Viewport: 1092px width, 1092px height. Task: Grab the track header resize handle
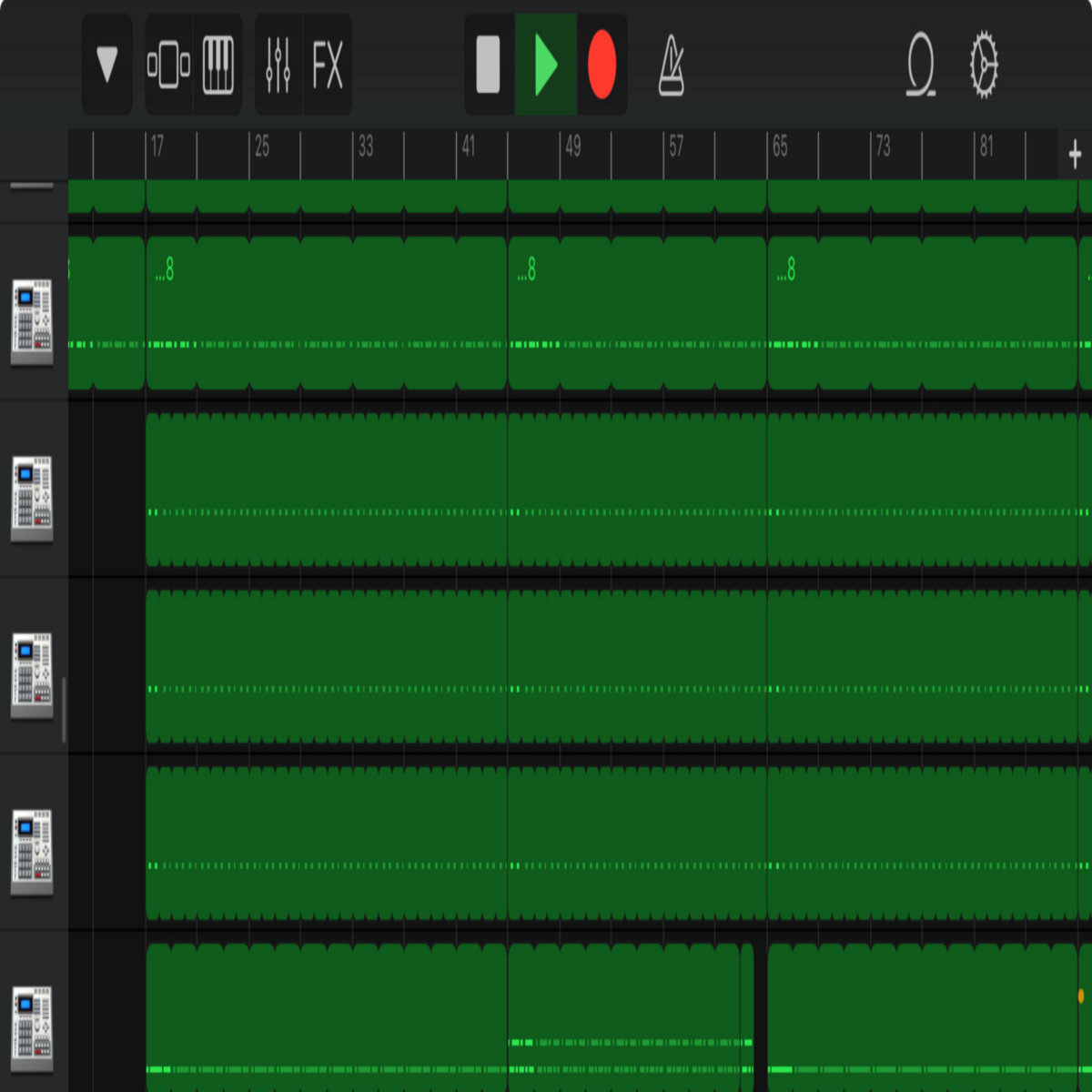tap(64, 710)
